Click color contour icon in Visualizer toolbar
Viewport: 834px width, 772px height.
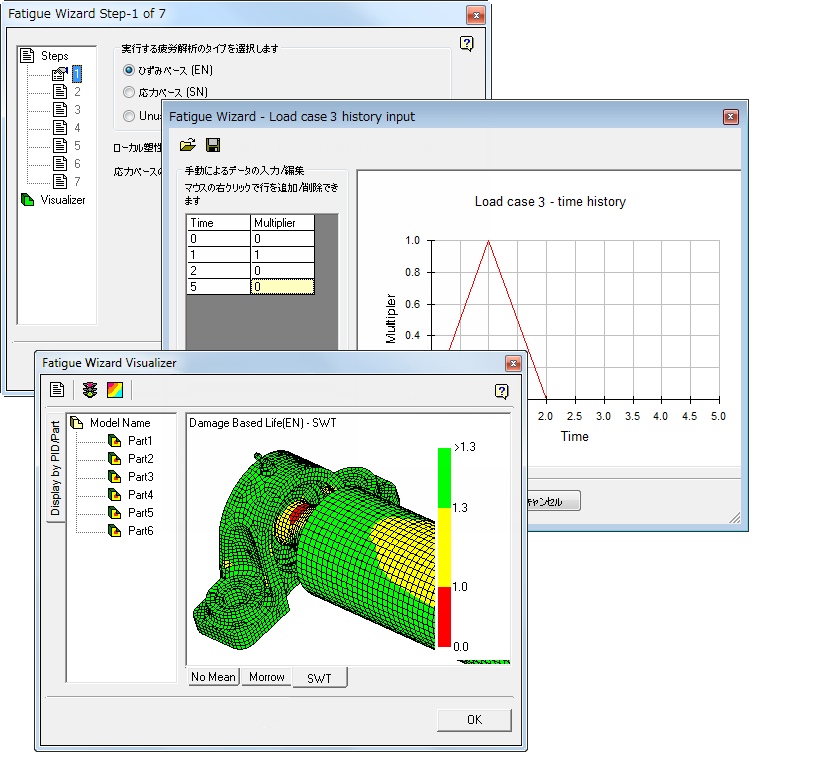pyautogui.click(x=115, y=390)
